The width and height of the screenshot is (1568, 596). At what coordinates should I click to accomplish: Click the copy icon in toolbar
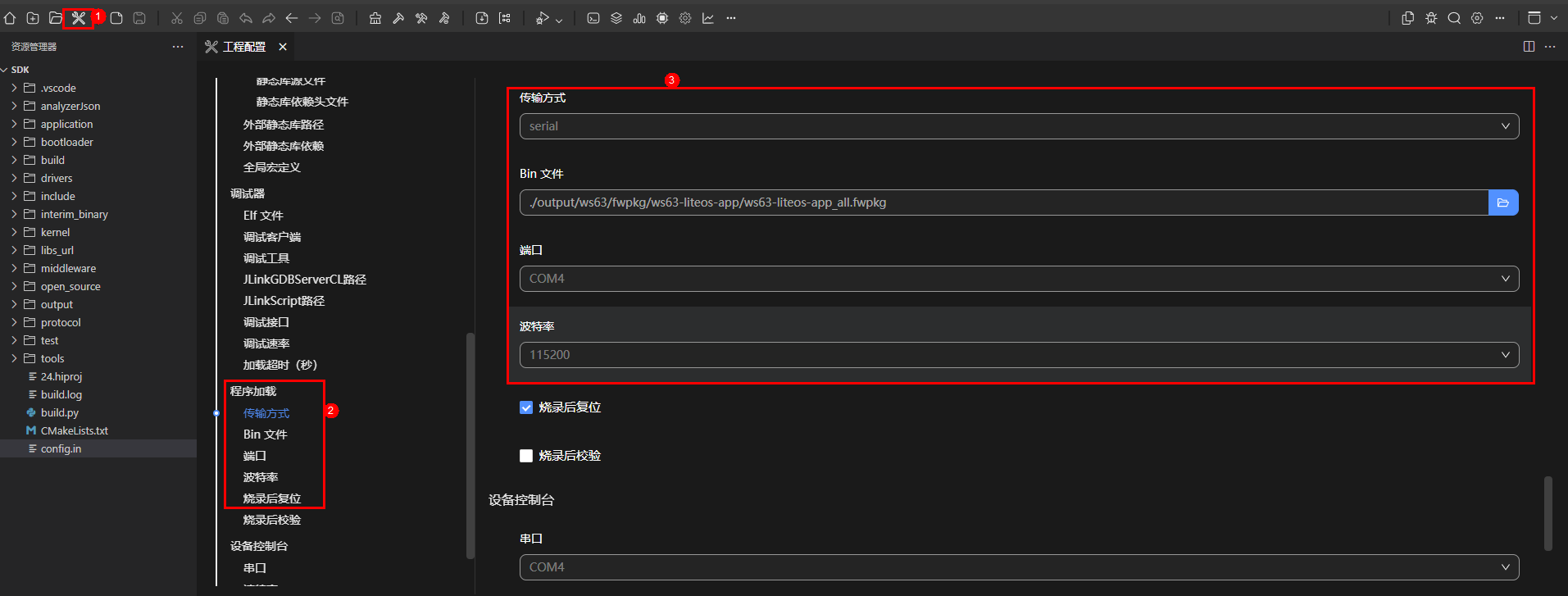[199, 18]
